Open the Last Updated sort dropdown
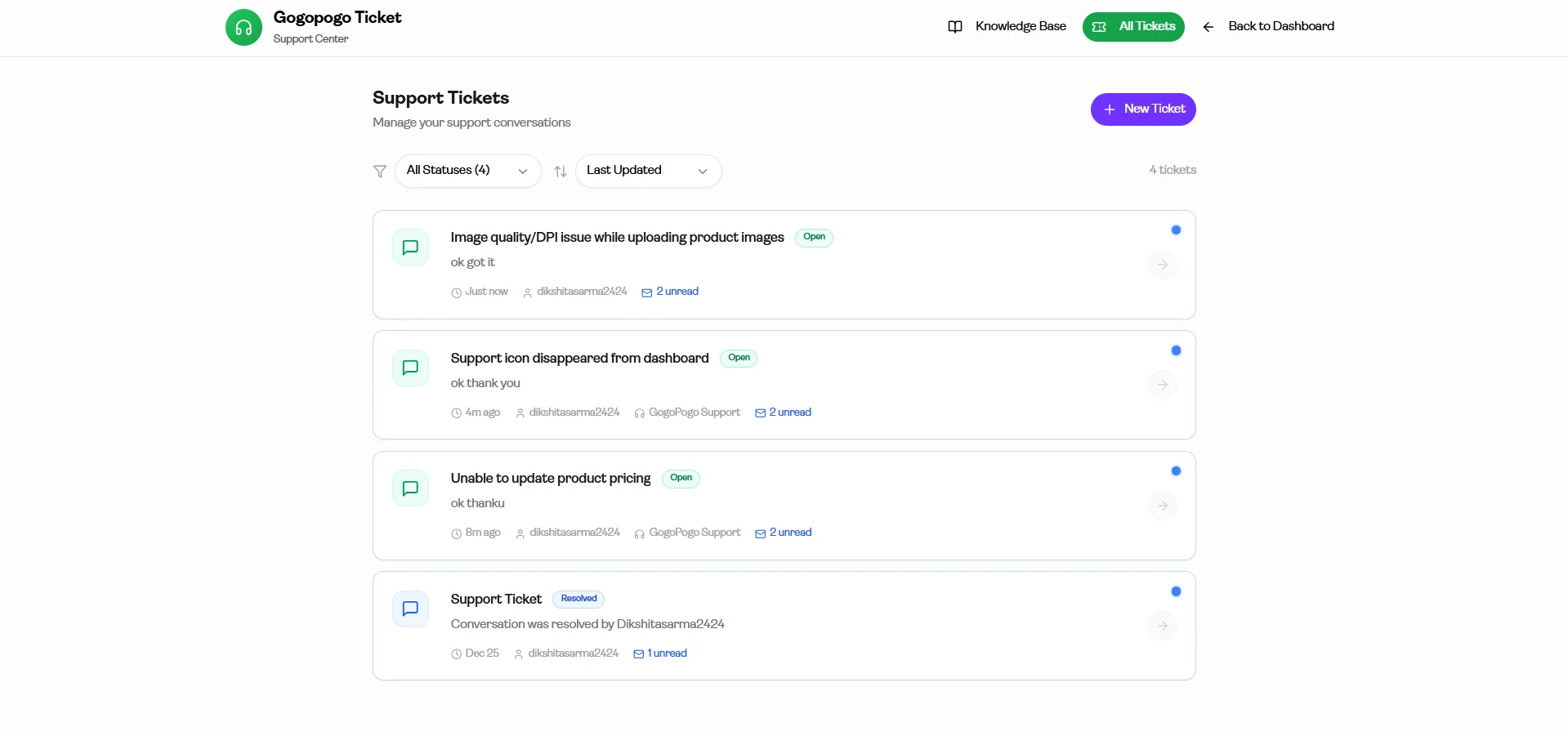This screenshot has height=736, width=1568. (649, 171)
